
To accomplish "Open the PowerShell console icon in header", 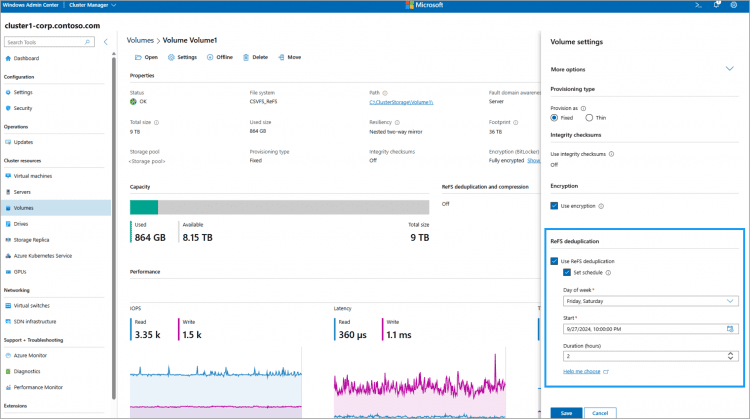I will click(698, 5).
